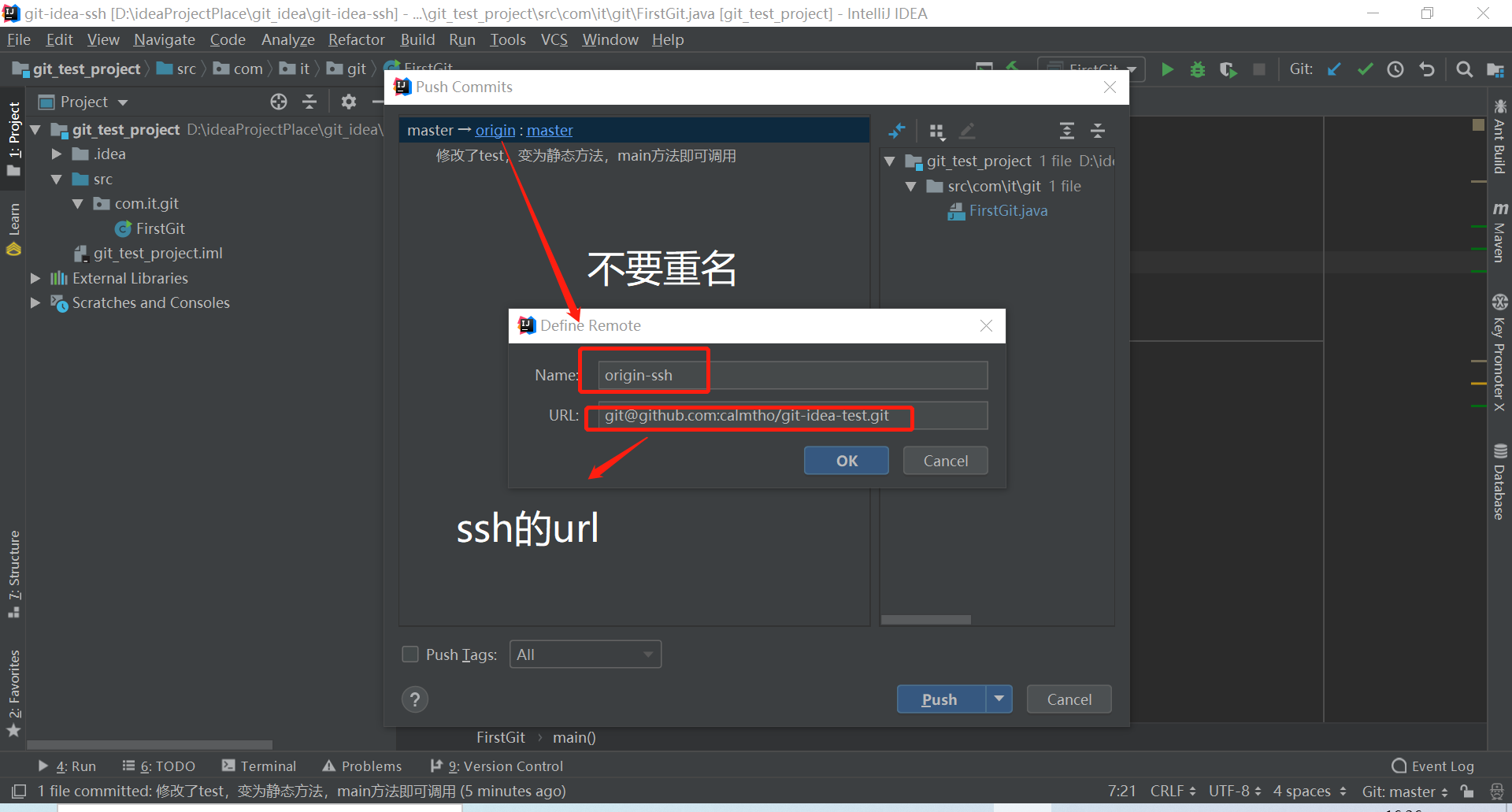Open Git history clock icon
The height and width of the screenshot is (812, 1512).
point(1395,69)
